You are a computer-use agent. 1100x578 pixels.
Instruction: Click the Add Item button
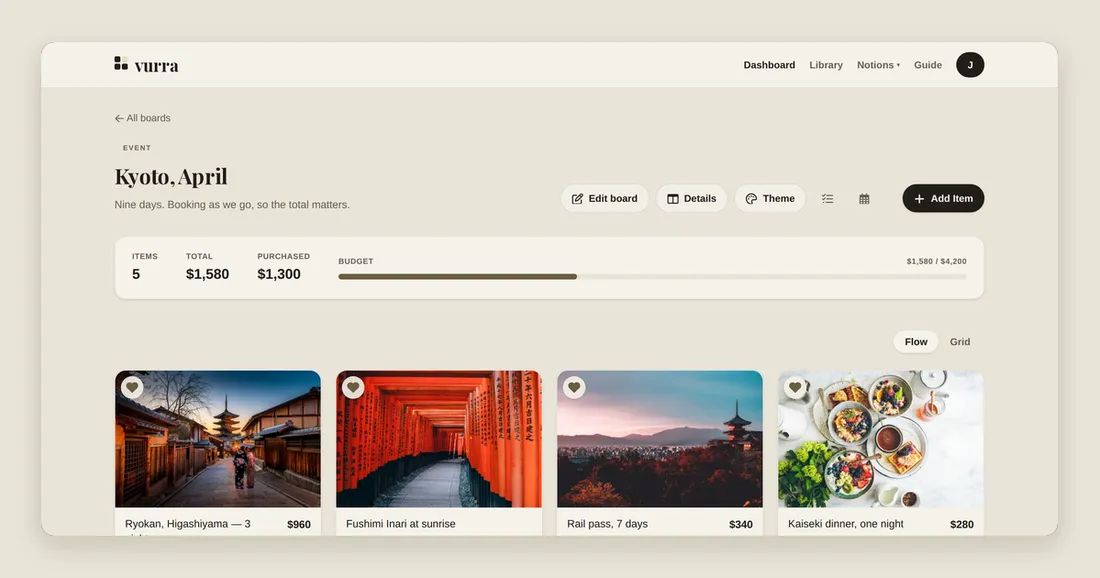(x=943, y=199)
